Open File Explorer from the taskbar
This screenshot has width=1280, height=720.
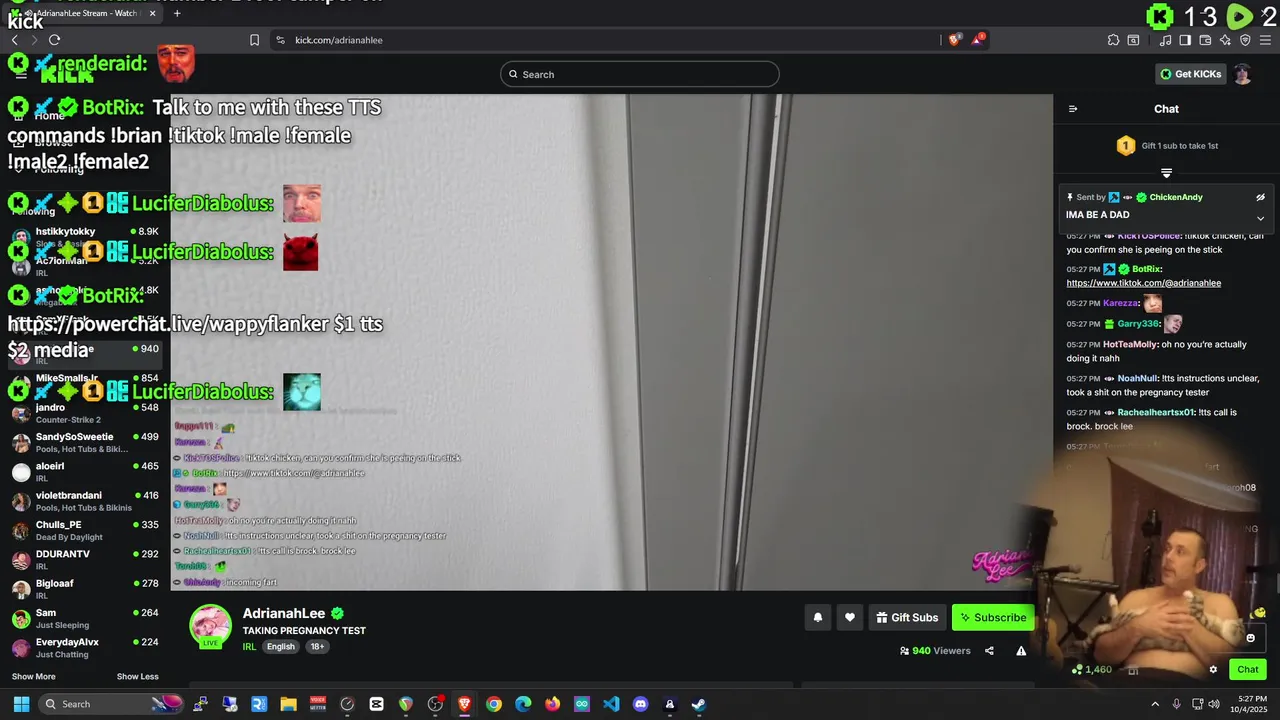tap(288, 704)
